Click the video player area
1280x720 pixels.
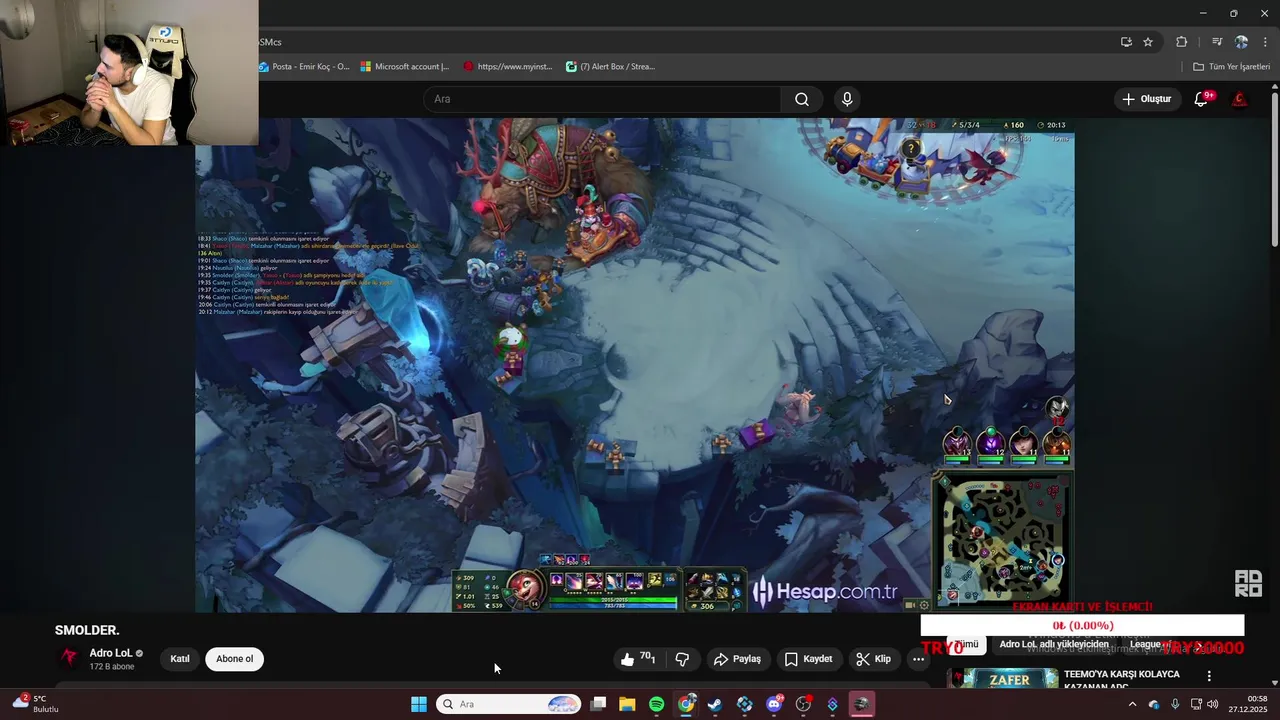tap(635, 365)
